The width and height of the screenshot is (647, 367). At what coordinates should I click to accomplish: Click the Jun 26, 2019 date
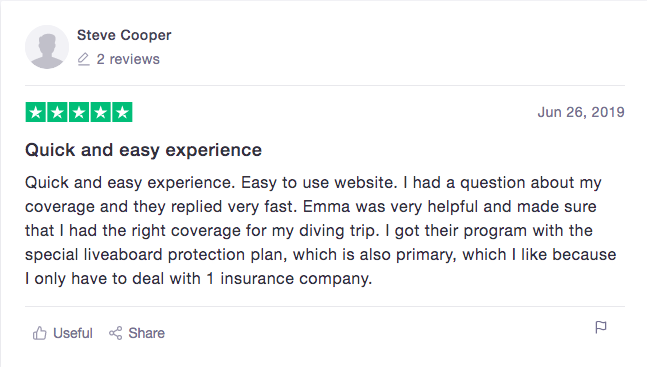[581, 112]
